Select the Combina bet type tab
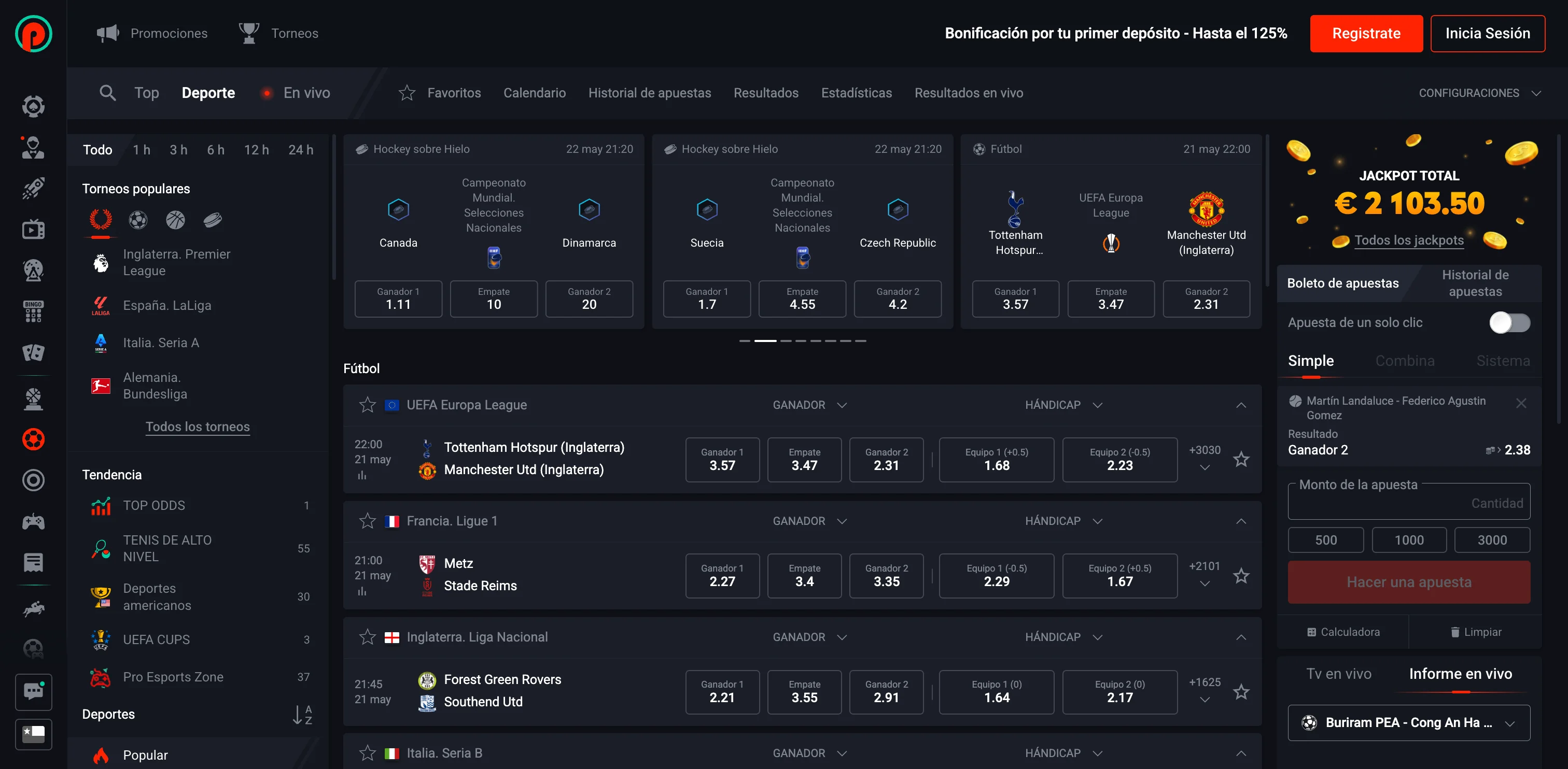This screenshot has width=1568, height=769. pyautogui.click(x=1405, y=361)
